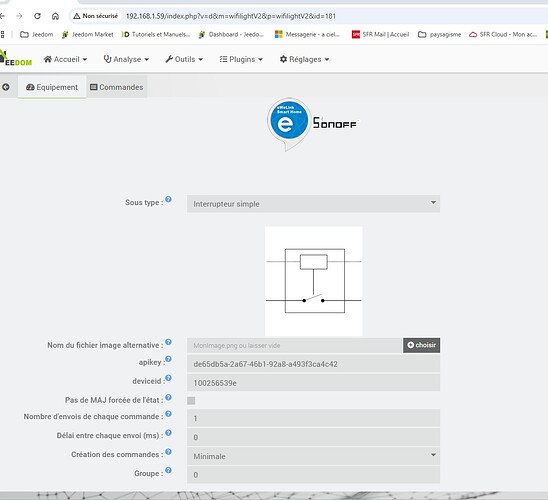This screenshot has height=500, width=548.
Task: Open the paysagisme bookmark folder
Action: click(x=440, y=34)
